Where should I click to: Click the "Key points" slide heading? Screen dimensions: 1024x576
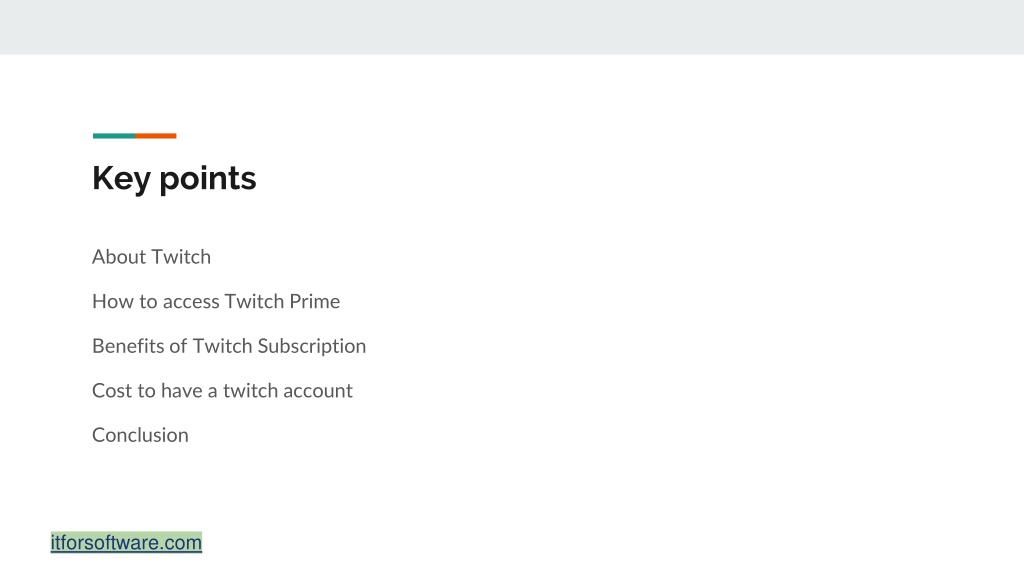[174, 178]
